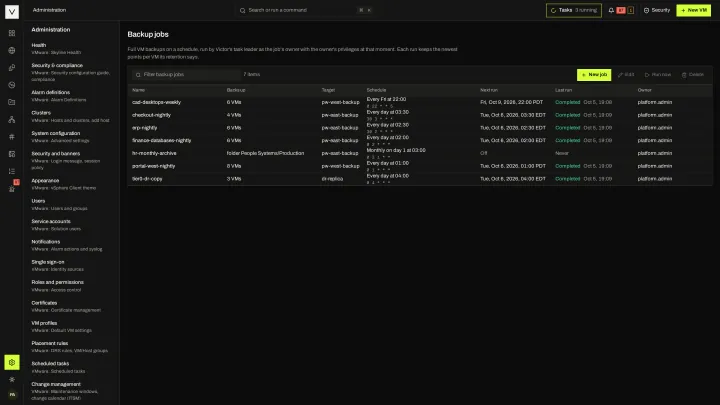
Task: Click the Run now button
Action: pyautogui.click(x=658, y=75)
